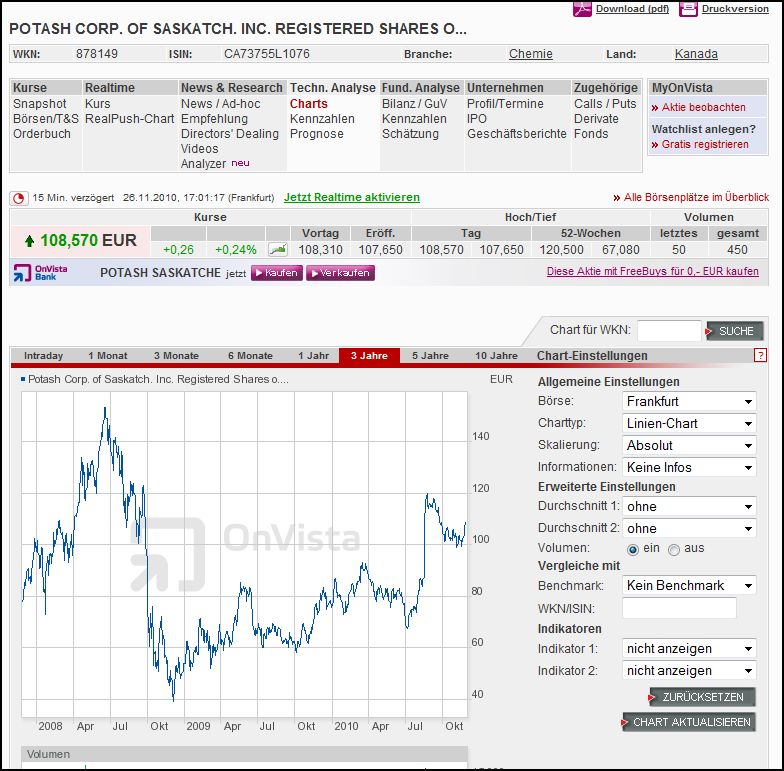Click Jetzt Realtime aktivieren link
784x771 pixels.
352,198
